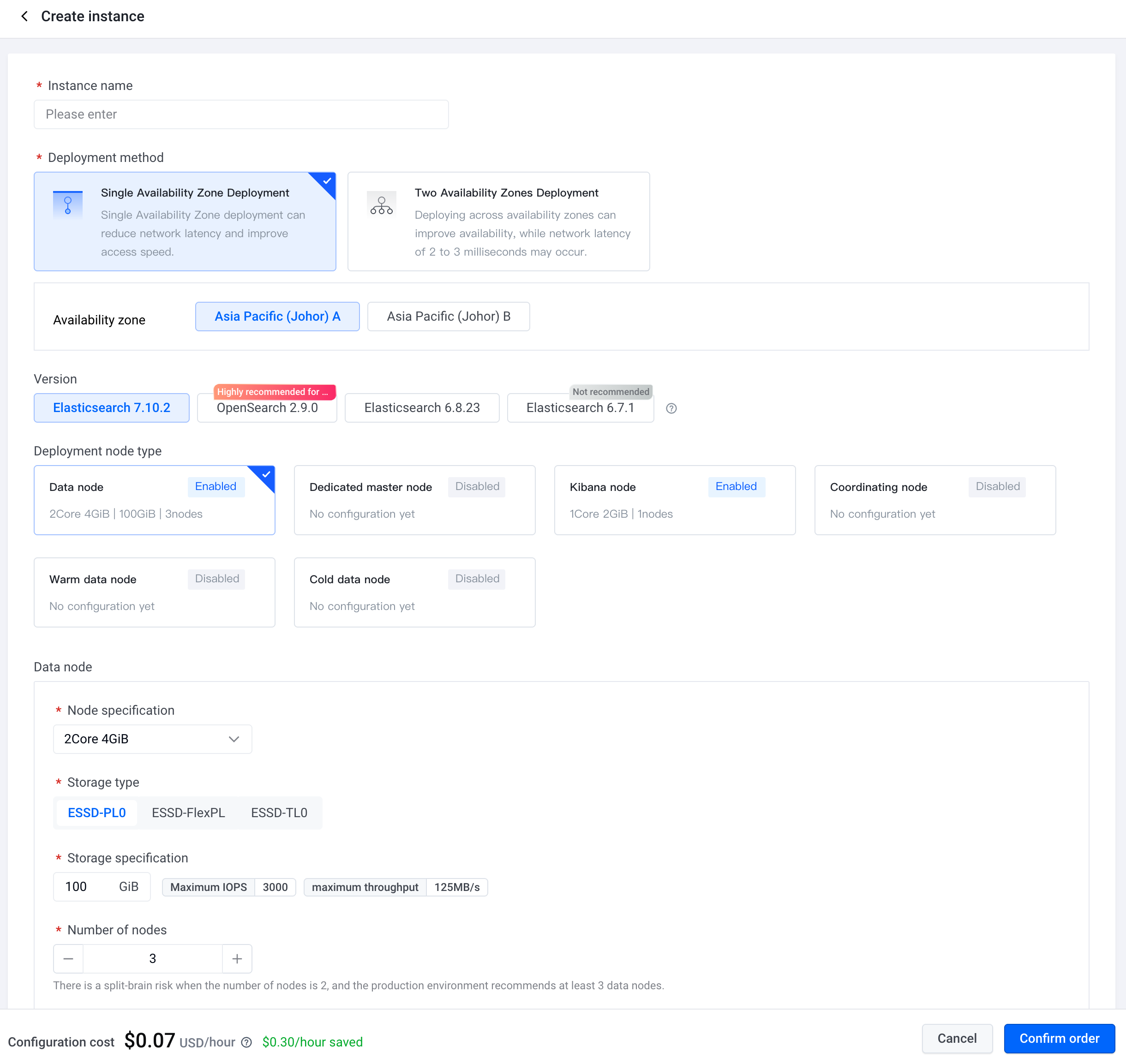The height and width of the screenshot is (1064, 1126).
Task: Click the Two Availability Zones deployment icon
Action: pyautogui.click(x=381, y=205)
